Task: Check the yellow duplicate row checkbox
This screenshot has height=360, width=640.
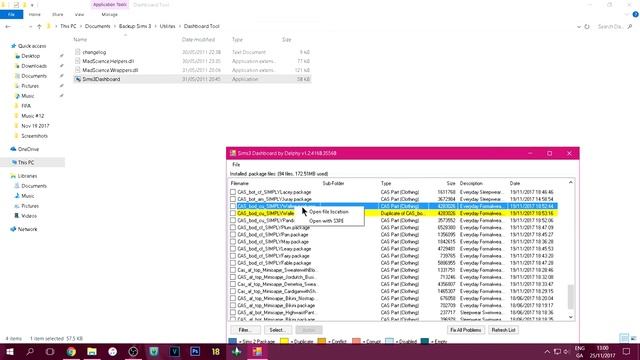Action: (233, 213)
